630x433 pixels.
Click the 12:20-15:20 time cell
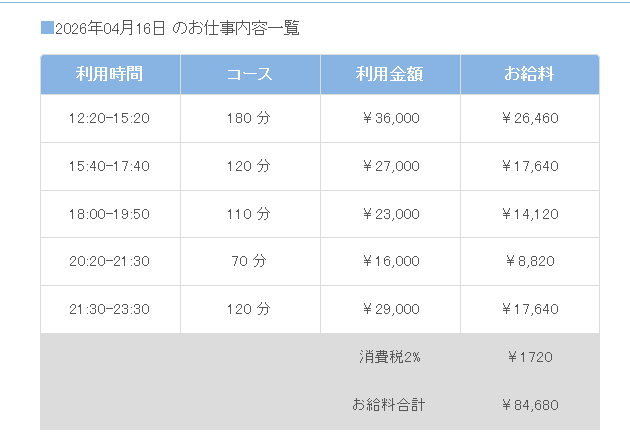[x=110, y=118]
